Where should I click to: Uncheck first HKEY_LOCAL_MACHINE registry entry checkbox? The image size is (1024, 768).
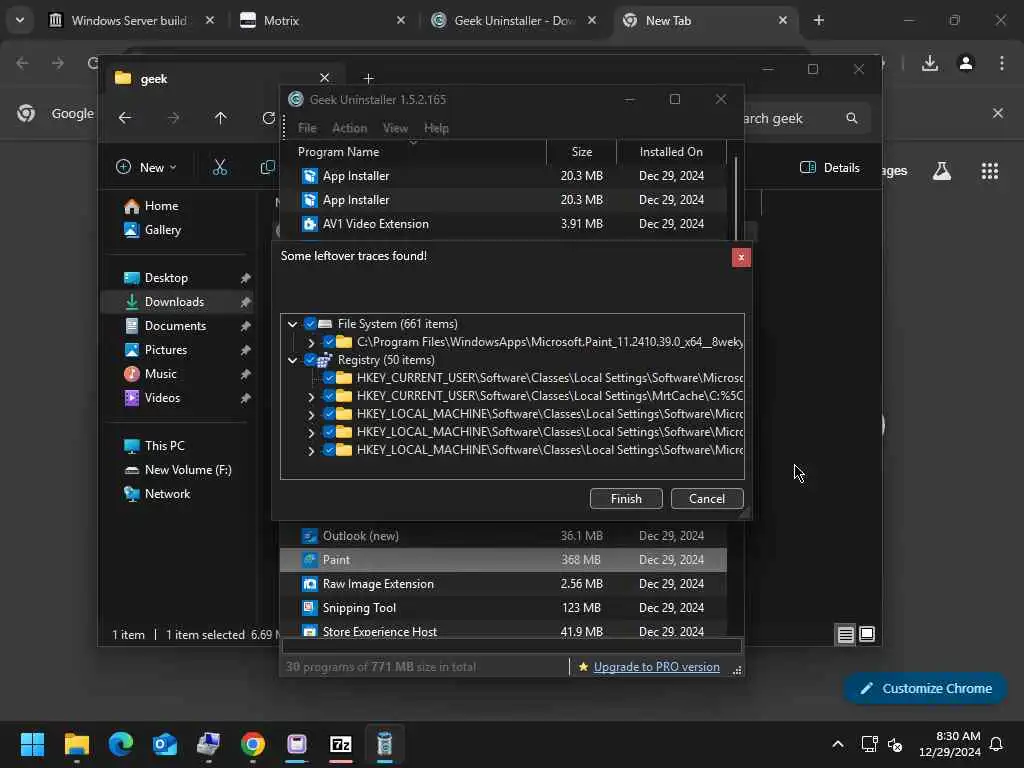[x=328, y=413]
